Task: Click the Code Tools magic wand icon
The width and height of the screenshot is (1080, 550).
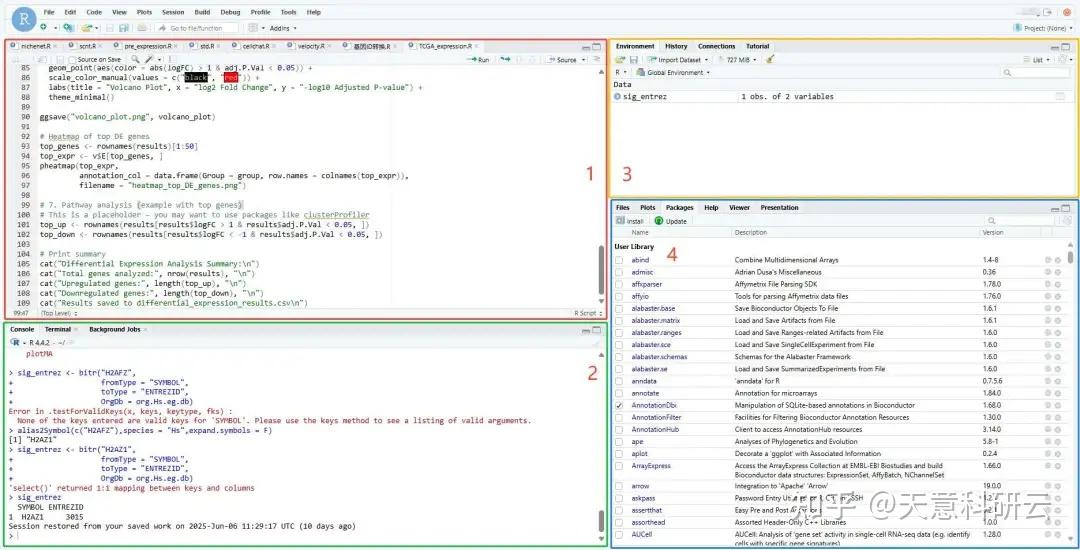Action: click(x=149, y=60)
